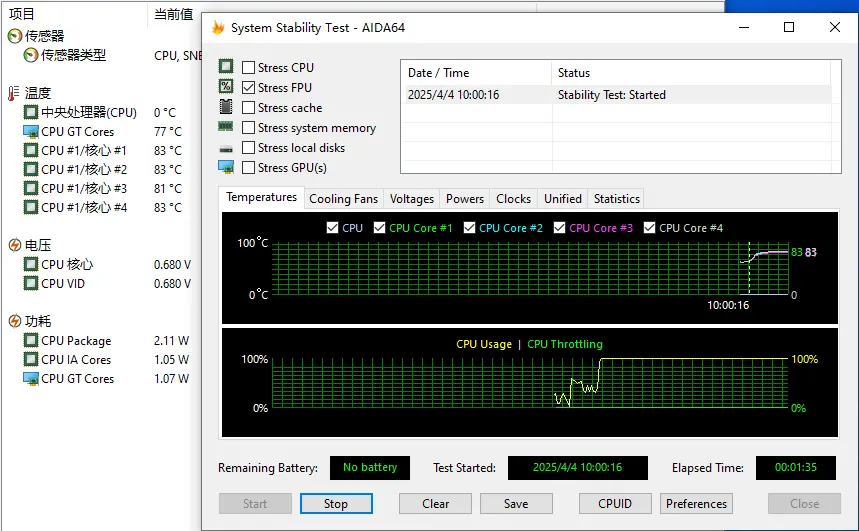Open the Voltages tab
This screenshot has width=859, height=531.
[x=412, y=199]
